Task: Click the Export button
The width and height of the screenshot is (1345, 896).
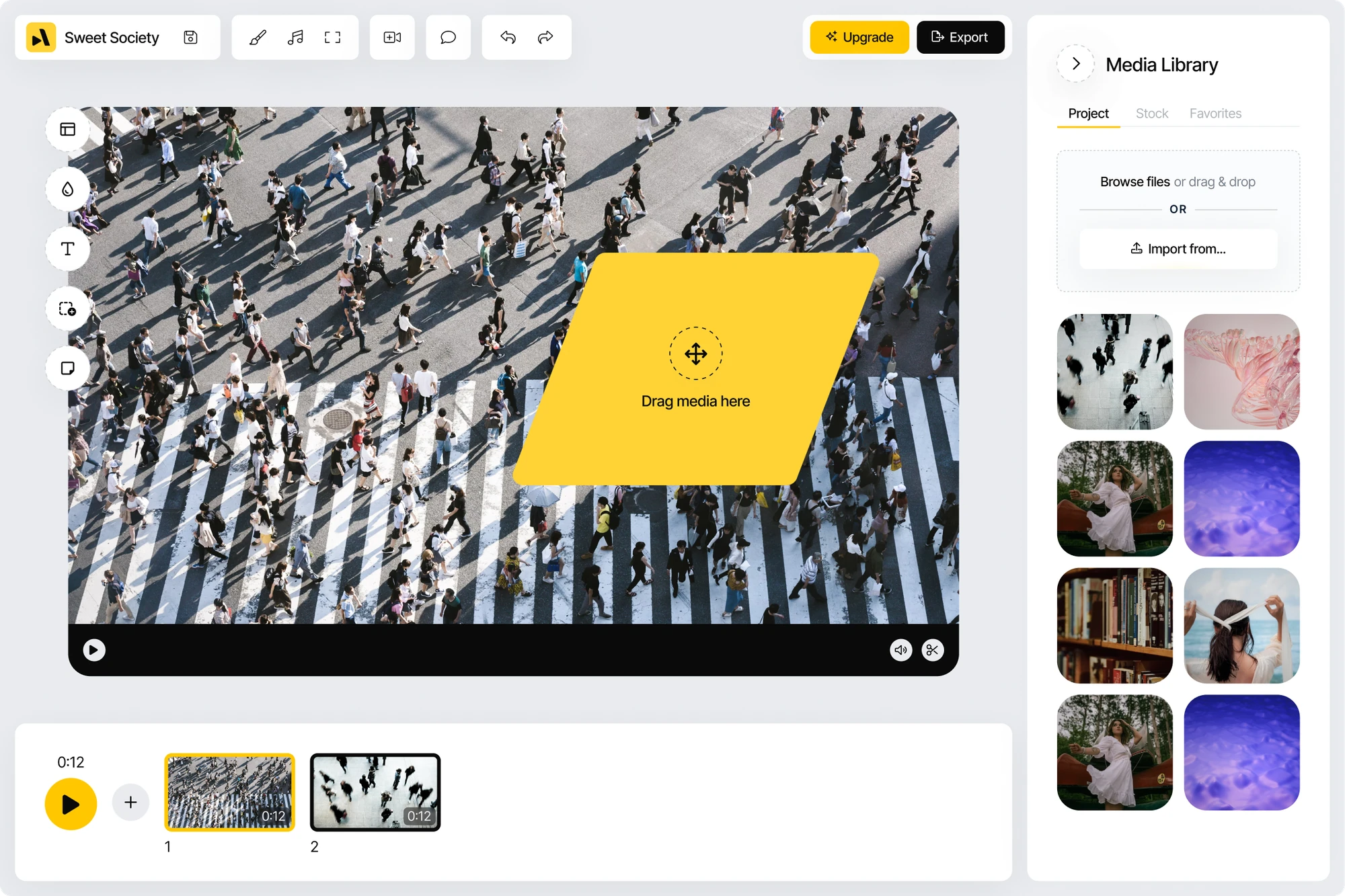Action: coord(960,38)
